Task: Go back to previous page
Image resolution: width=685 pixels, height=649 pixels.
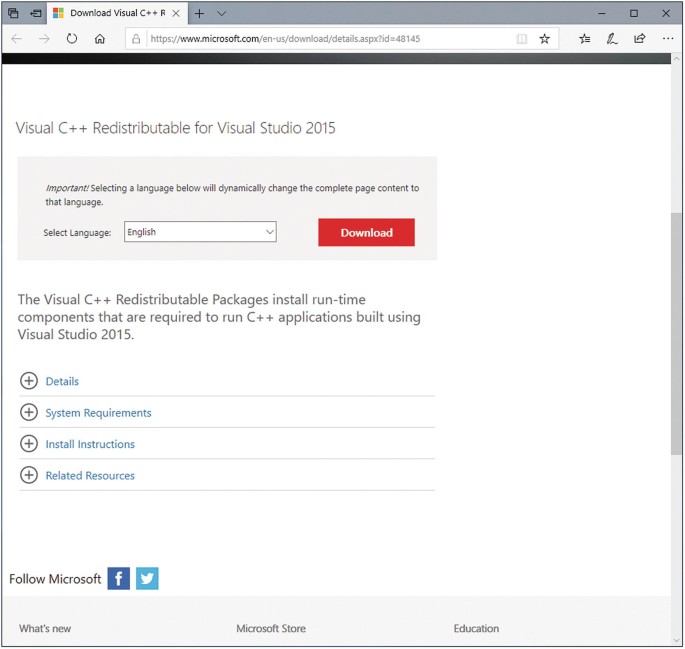Action: pyautogui.click(x=17, y=39)
